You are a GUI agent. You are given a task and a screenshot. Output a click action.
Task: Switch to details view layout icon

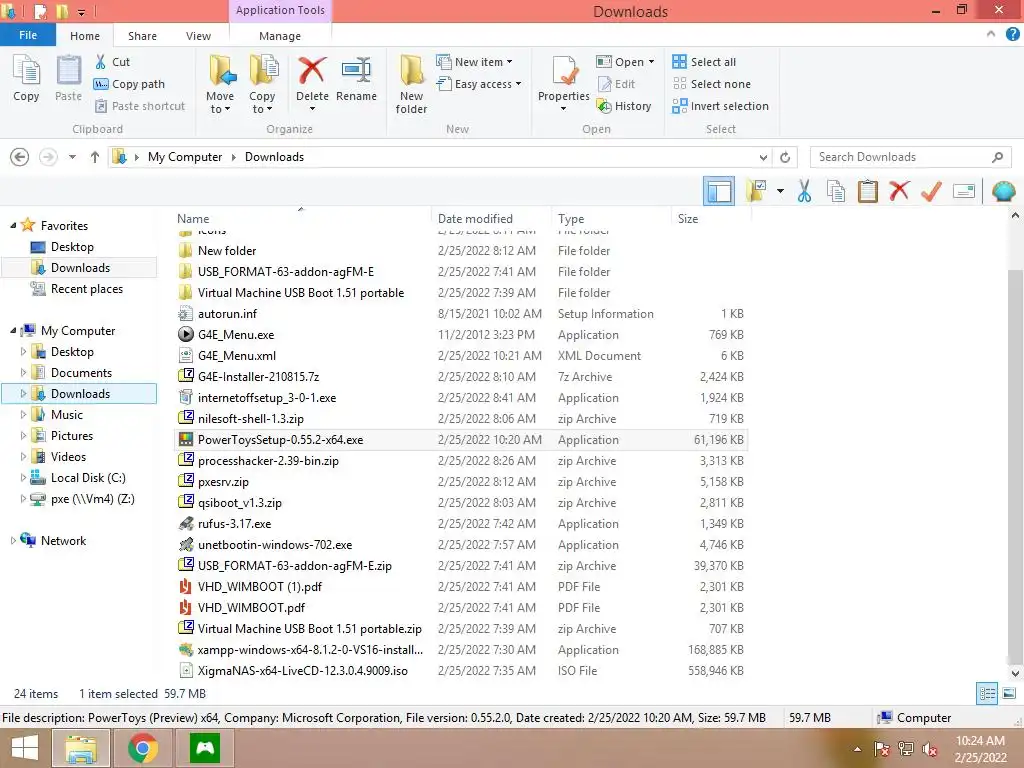(x=987, y=694)
